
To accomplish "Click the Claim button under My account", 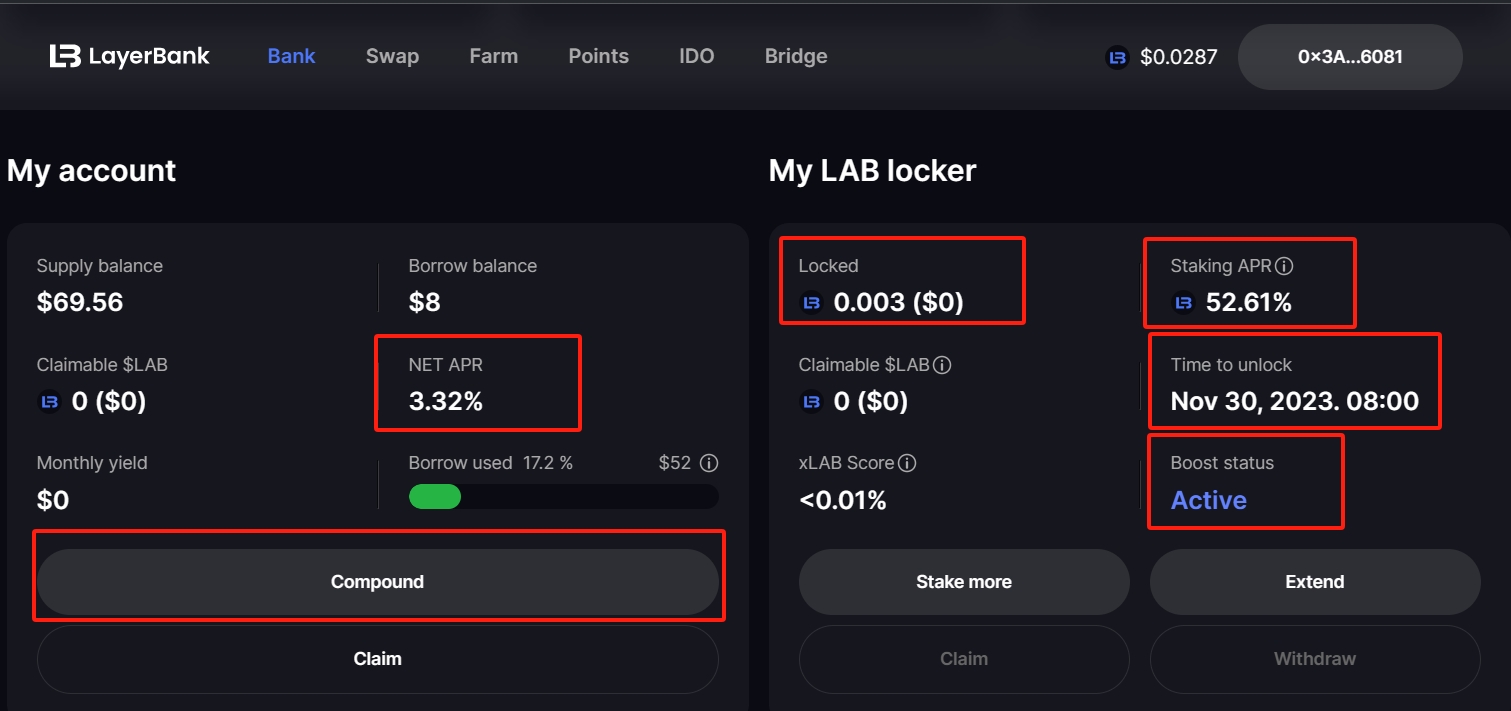I will [x=377, y=659].
